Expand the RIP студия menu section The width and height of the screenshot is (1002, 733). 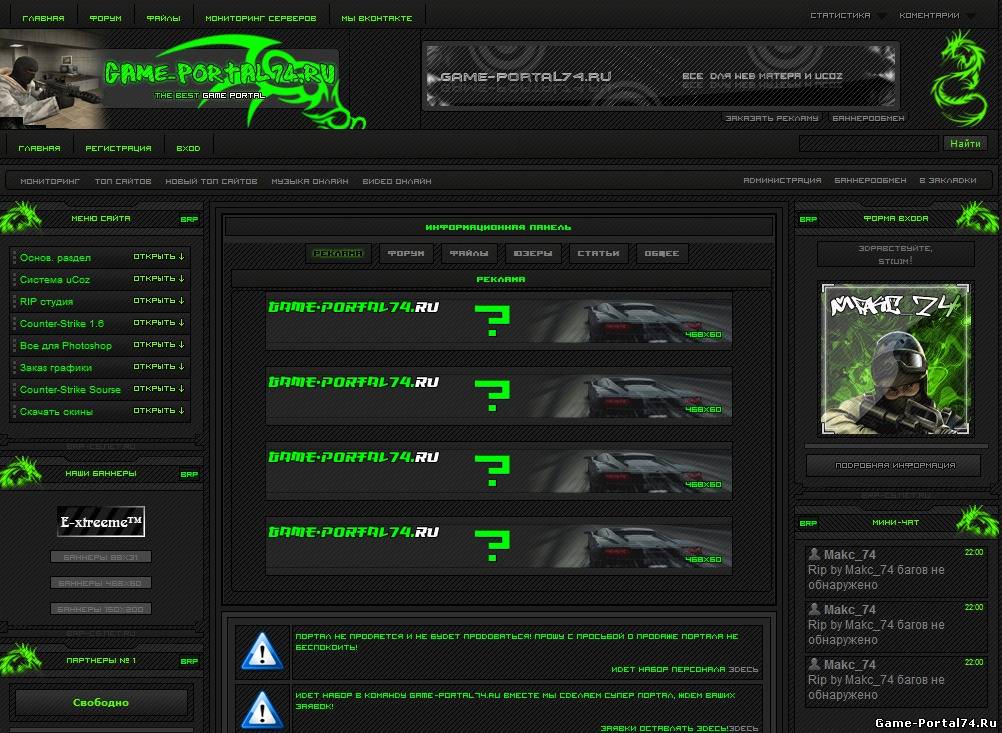[x=158, y=301]
